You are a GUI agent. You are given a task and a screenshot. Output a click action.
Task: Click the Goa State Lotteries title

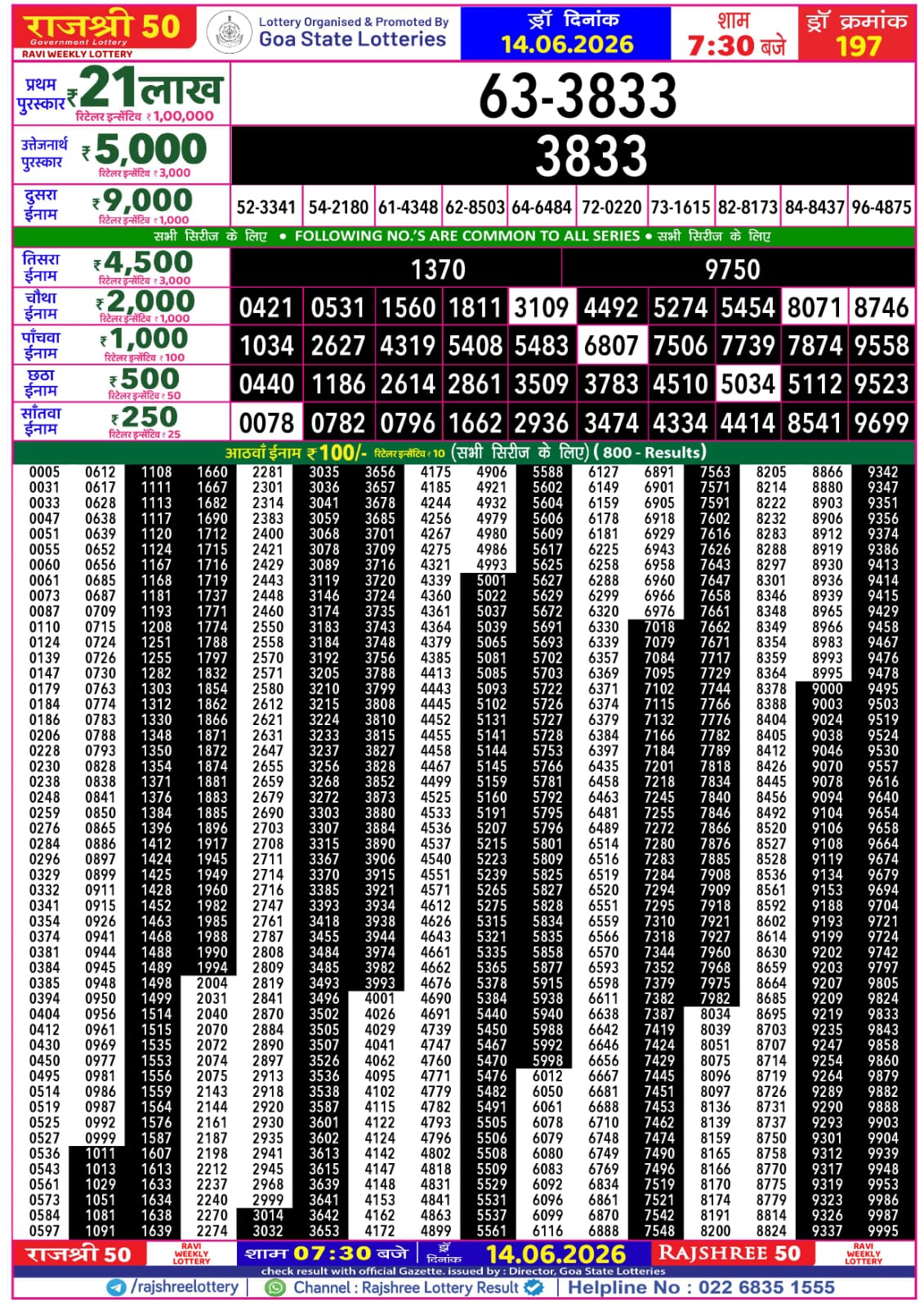tap(352, 38)
